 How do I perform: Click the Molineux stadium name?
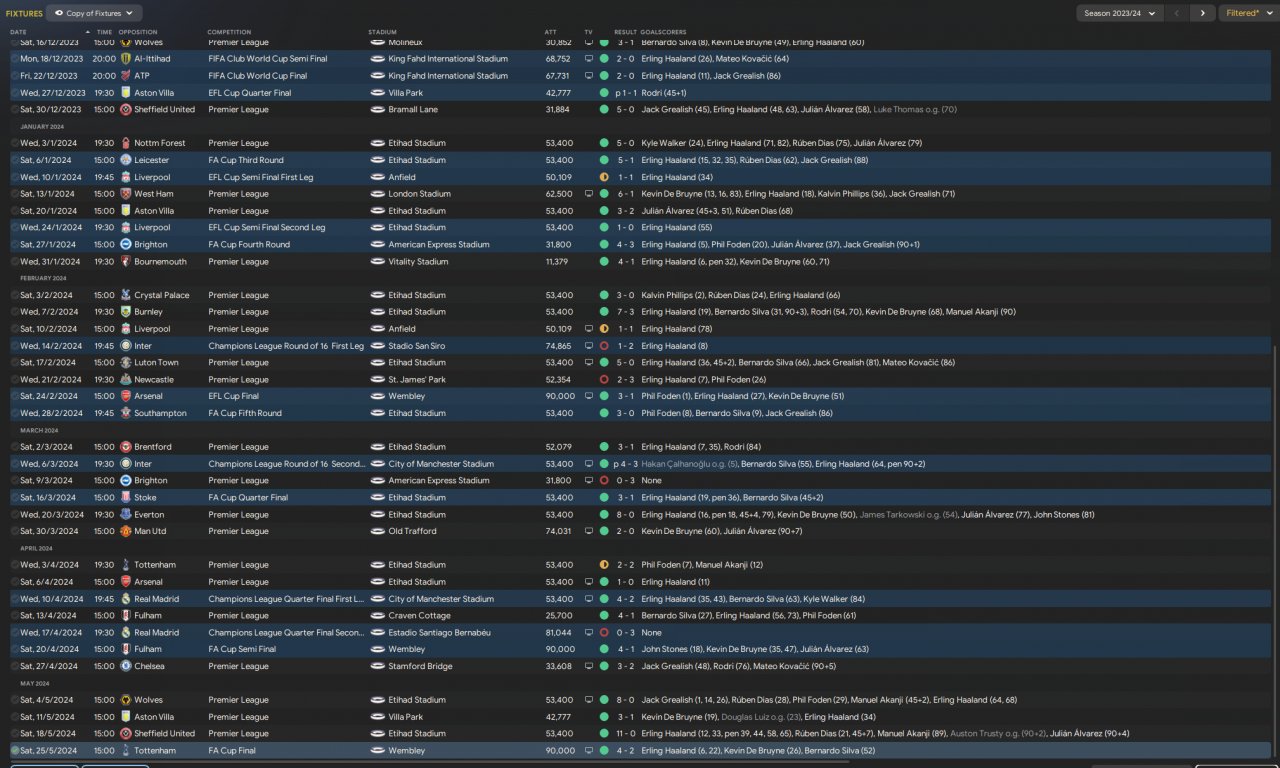406,43
